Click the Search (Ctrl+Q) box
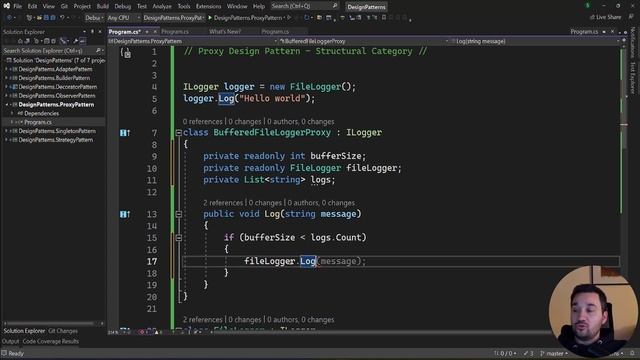 point(304,6)
